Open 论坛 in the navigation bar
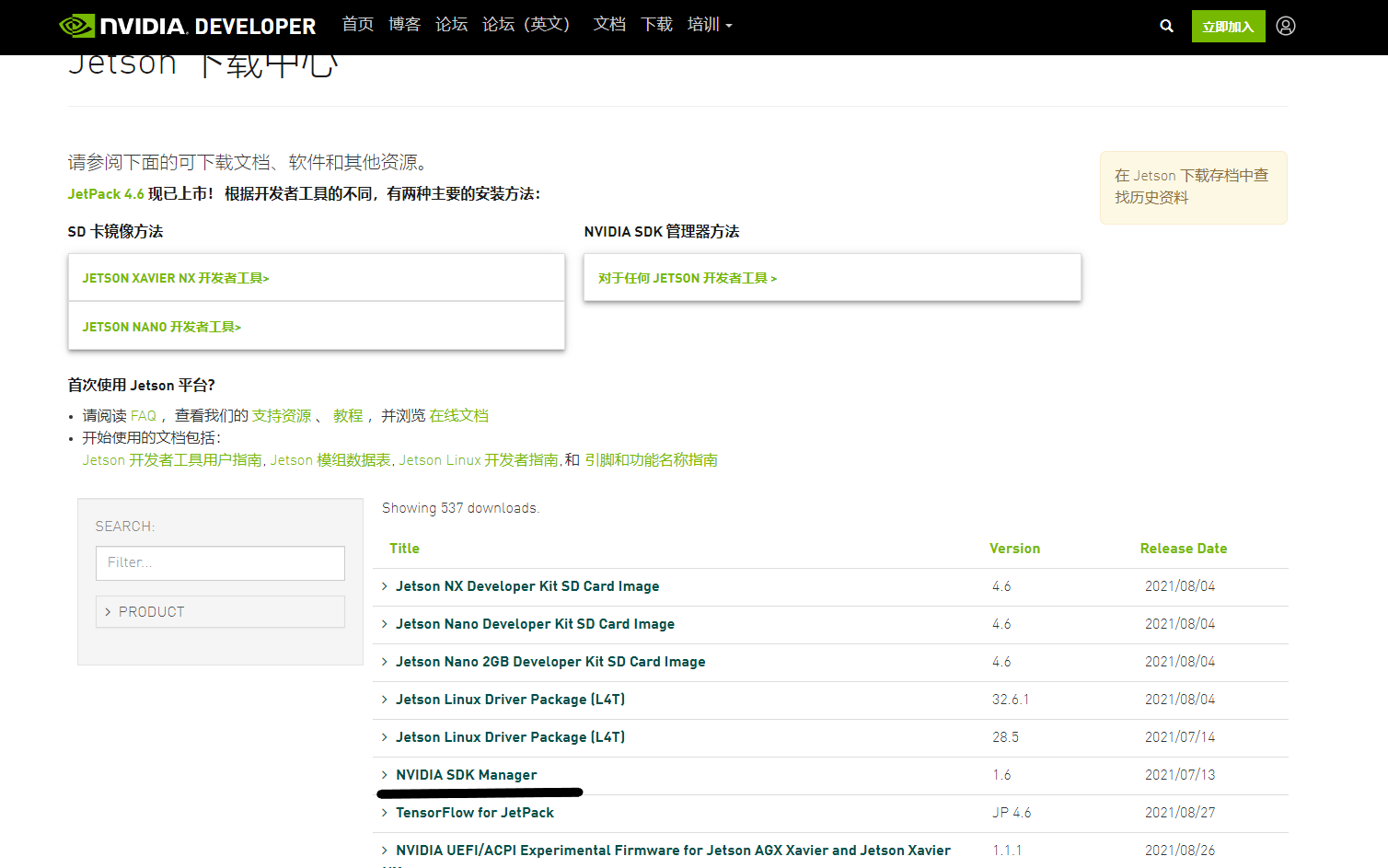Image resolution: width=1388 pixels, height=868 pixels. 451,25
